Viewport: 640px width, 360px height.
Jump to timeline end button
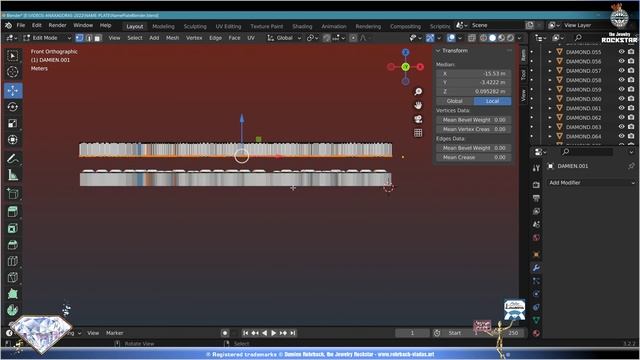click(x=293, y=333)
